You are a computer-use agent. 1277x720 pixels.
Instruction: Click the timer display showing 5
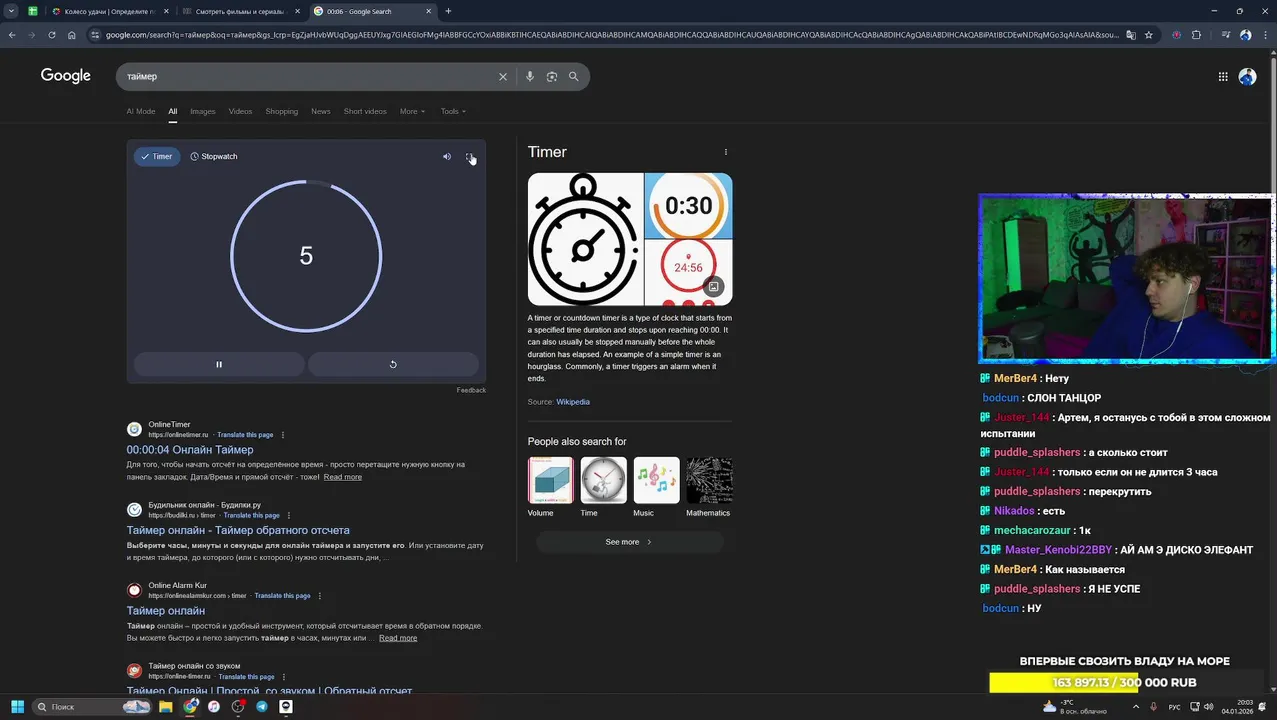coord(306,255)
